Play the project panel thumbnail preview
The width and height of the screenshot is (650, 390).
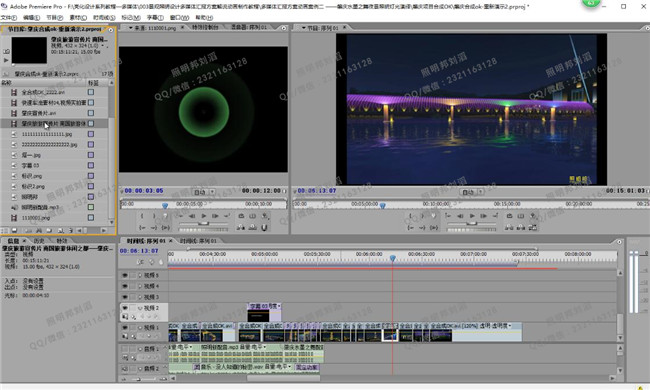[x=6, y=60]
